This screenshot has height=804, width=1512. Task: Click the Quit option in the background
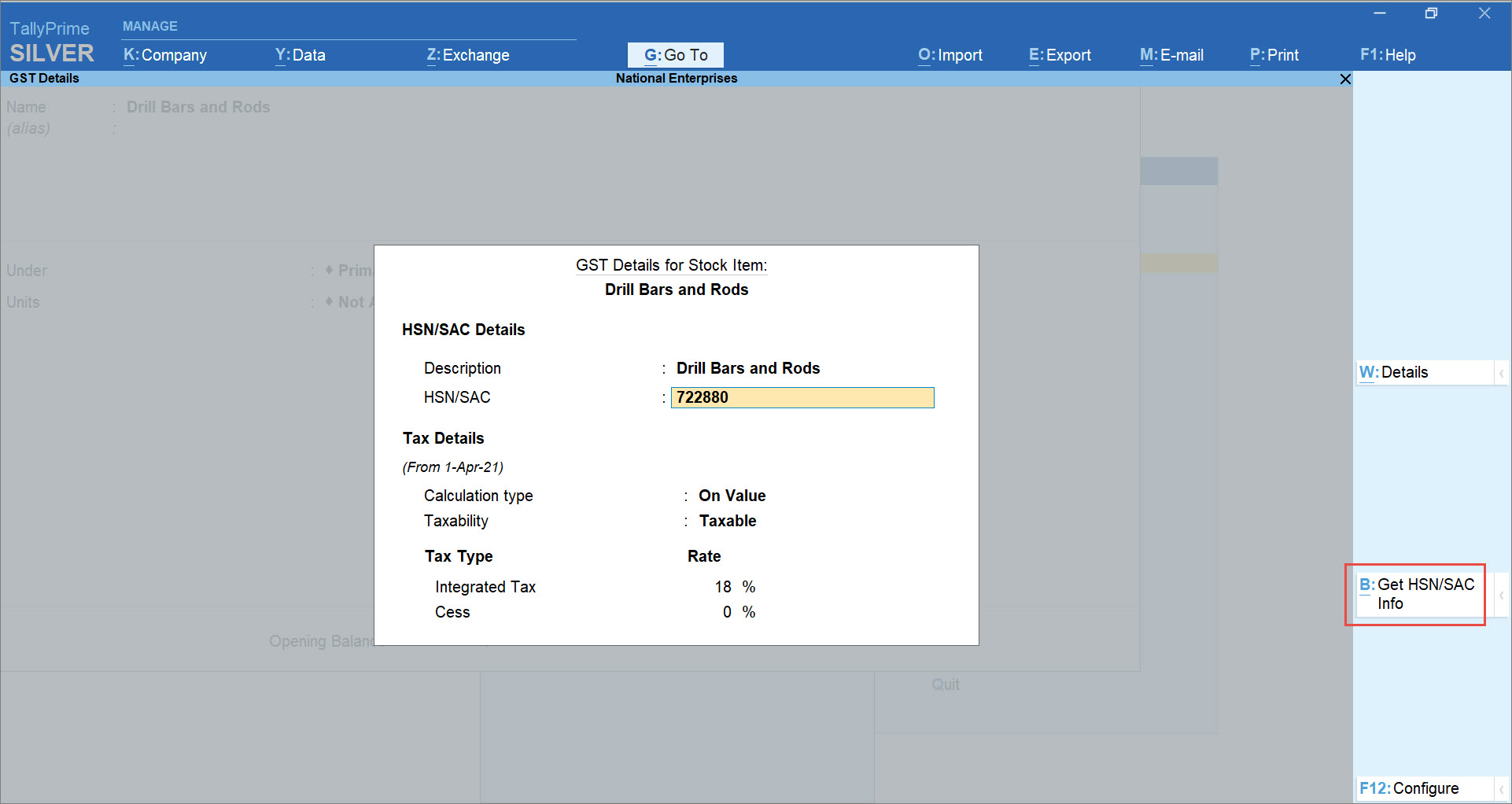946,684
